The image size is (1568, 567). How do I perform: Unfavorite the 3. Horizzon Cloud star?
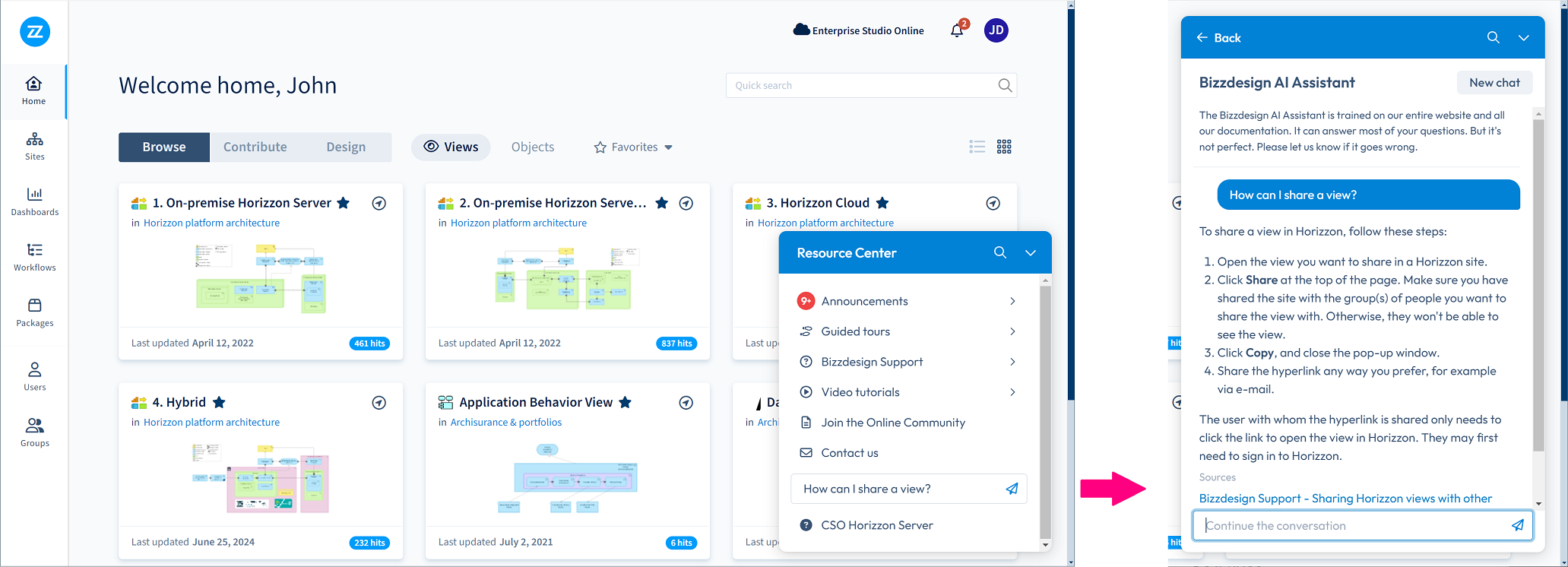pyautogui.click(x=882, y=203)
